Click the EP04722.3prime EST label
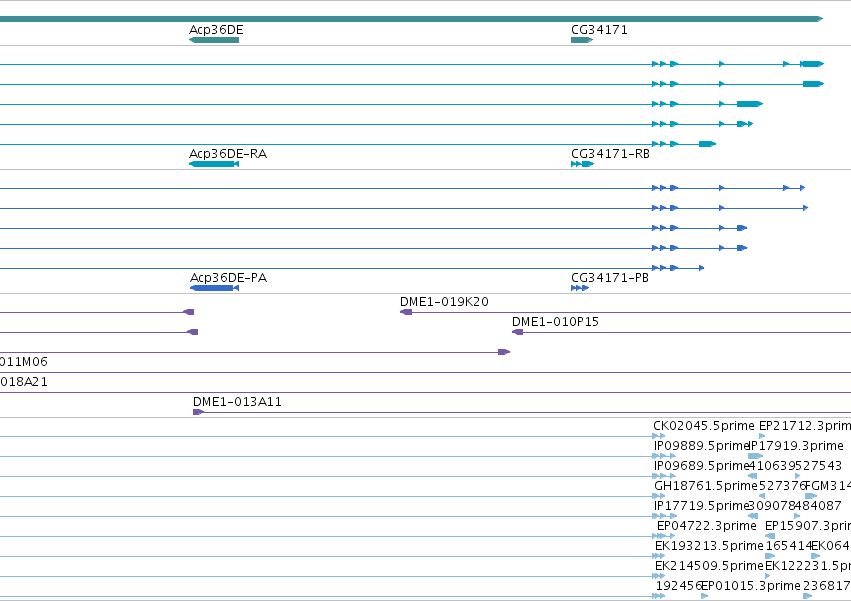Image resolution: width=851 pixels, height=601 pixels. point(707,527)
